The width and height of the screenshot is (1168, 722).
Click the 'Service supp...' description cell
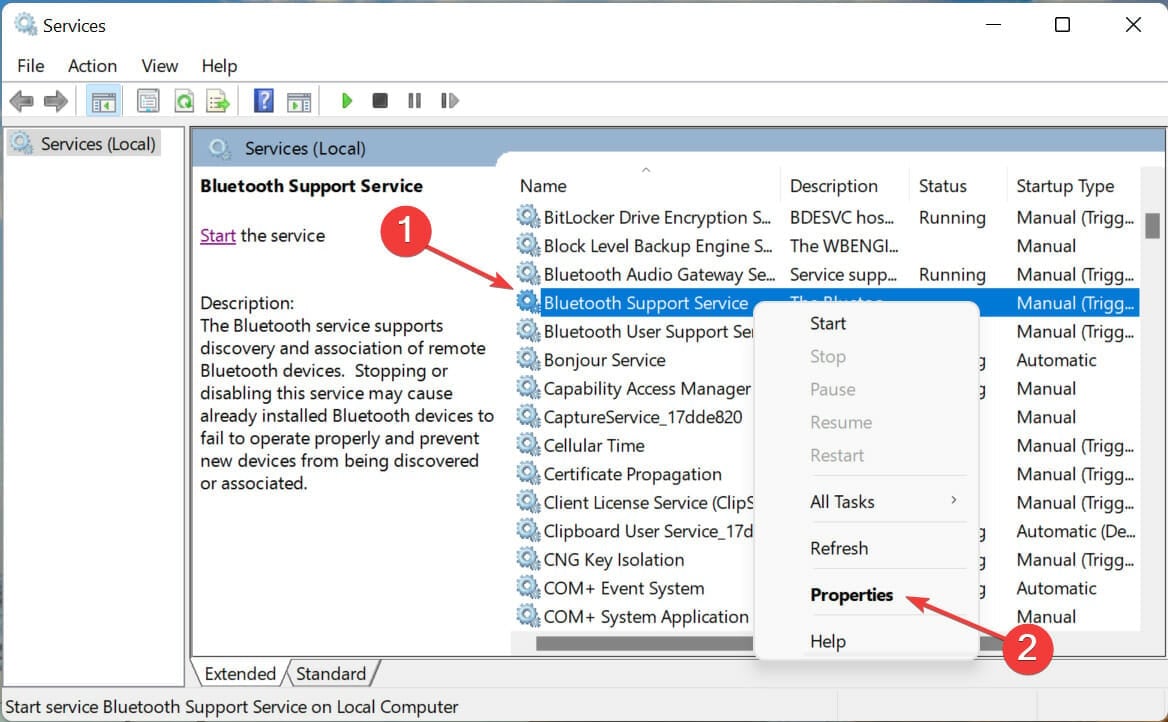point(843,274)
